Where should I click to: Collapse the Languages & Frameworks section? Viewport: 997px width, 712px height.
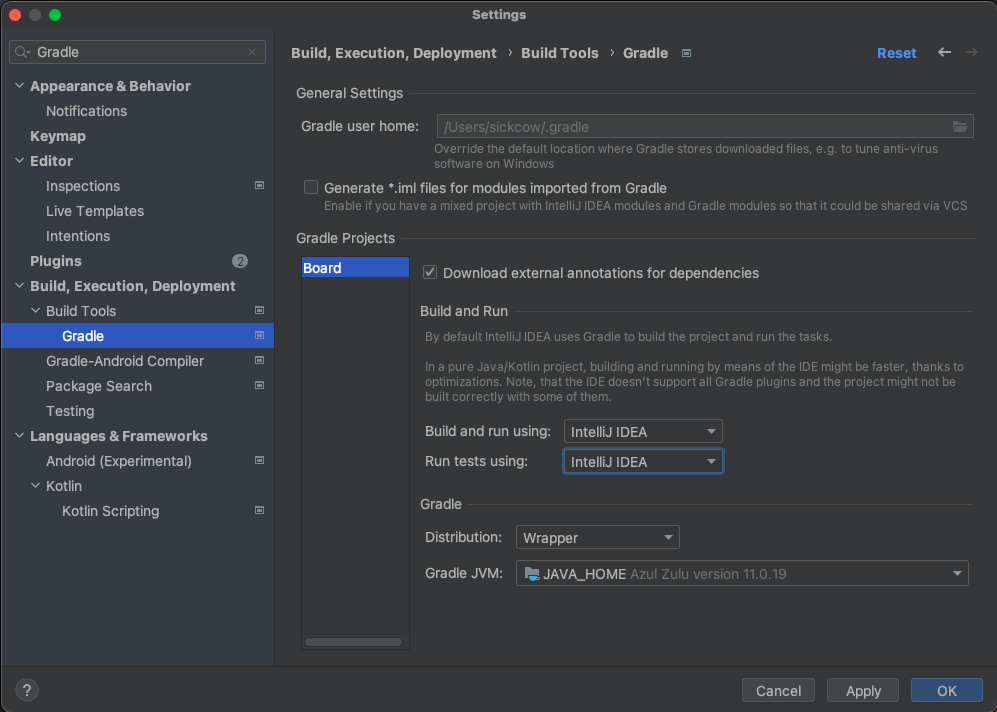pos(19,435)
